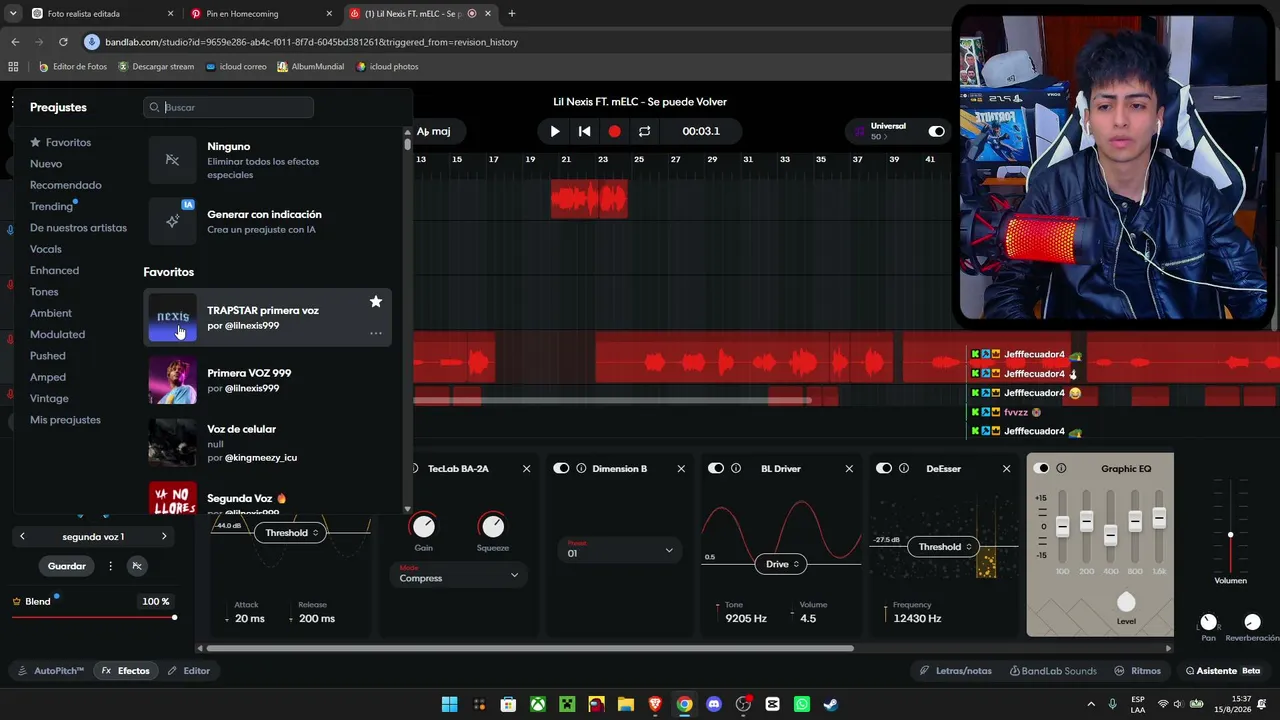The height and width of the screenshot is (720, 1280).
Task: Show info for DeEsser effect
Action: 904,468
